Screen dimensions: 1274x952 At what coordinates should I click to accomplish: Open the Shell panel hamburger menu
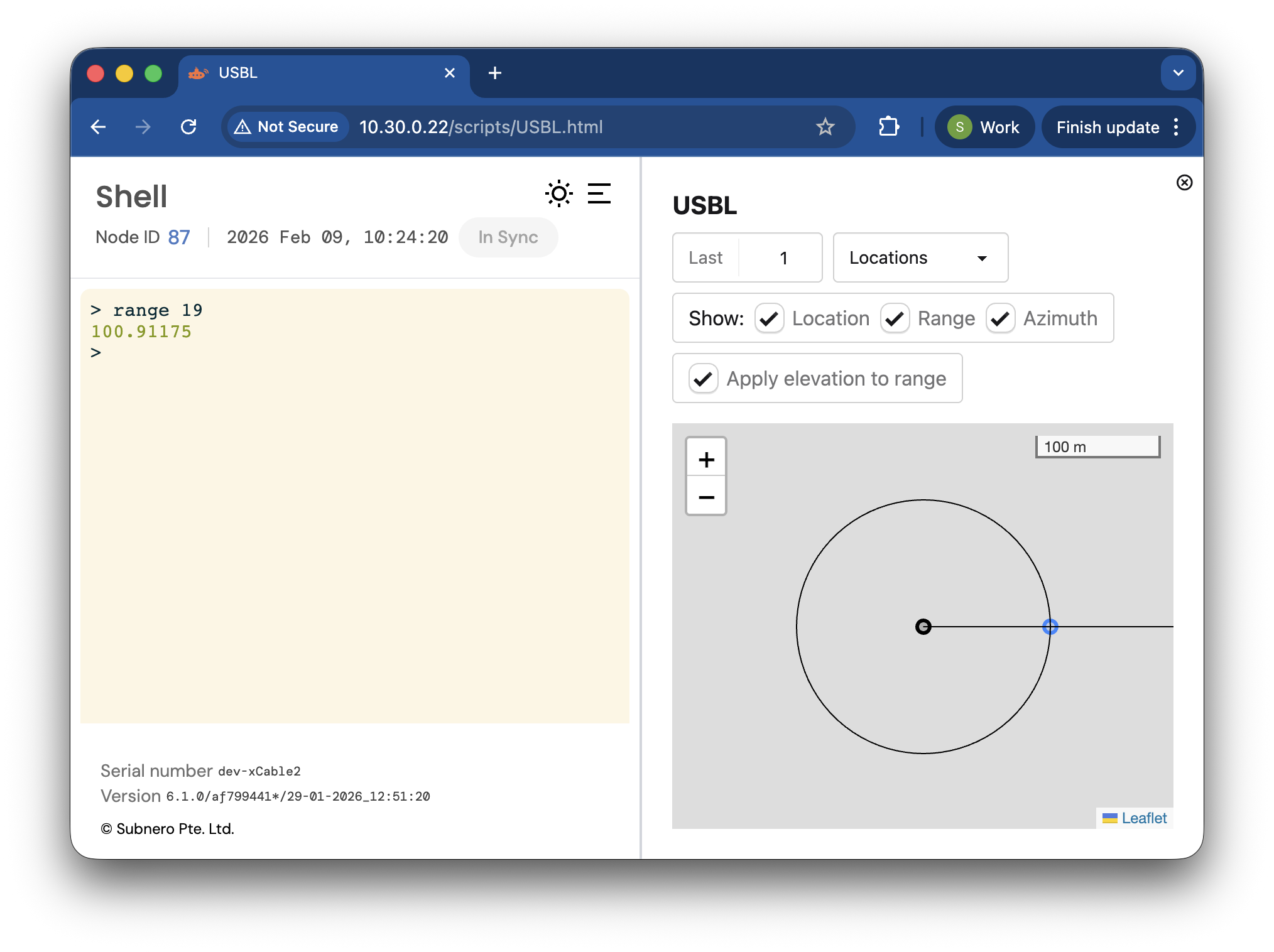[599, 193]
